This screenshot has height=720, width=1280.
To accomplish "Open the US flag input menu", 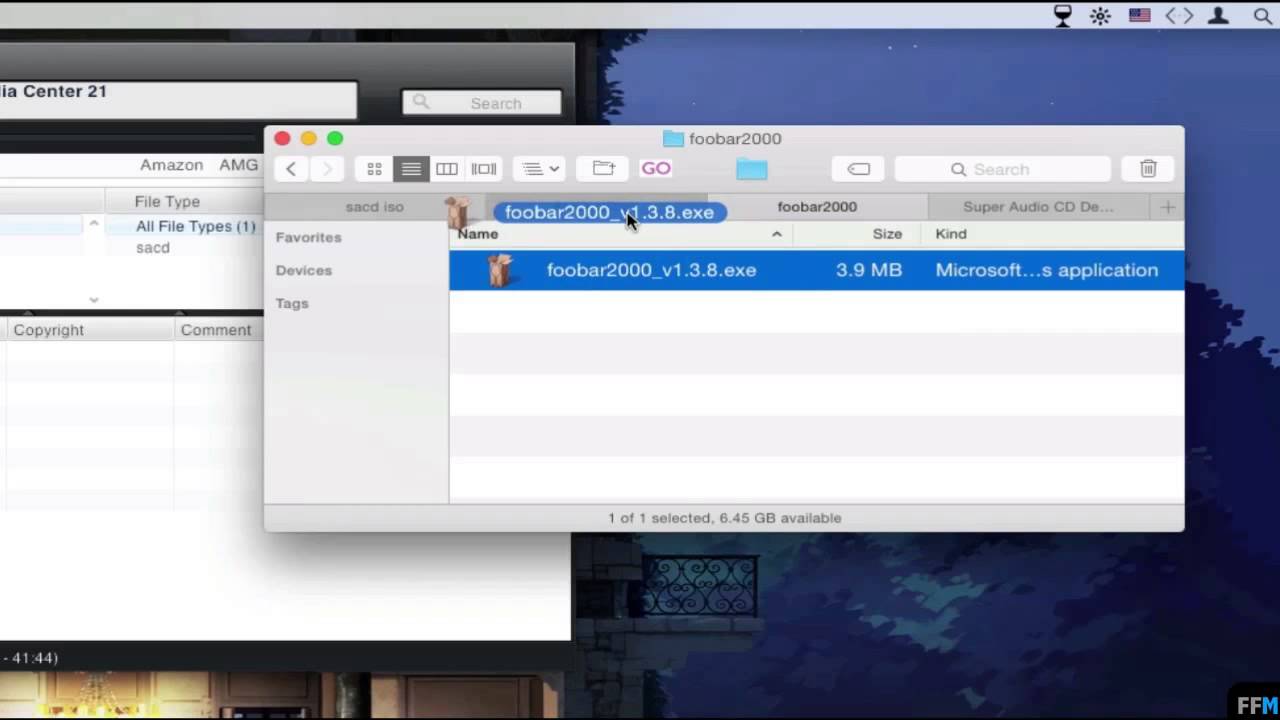I will point(1139,15).
